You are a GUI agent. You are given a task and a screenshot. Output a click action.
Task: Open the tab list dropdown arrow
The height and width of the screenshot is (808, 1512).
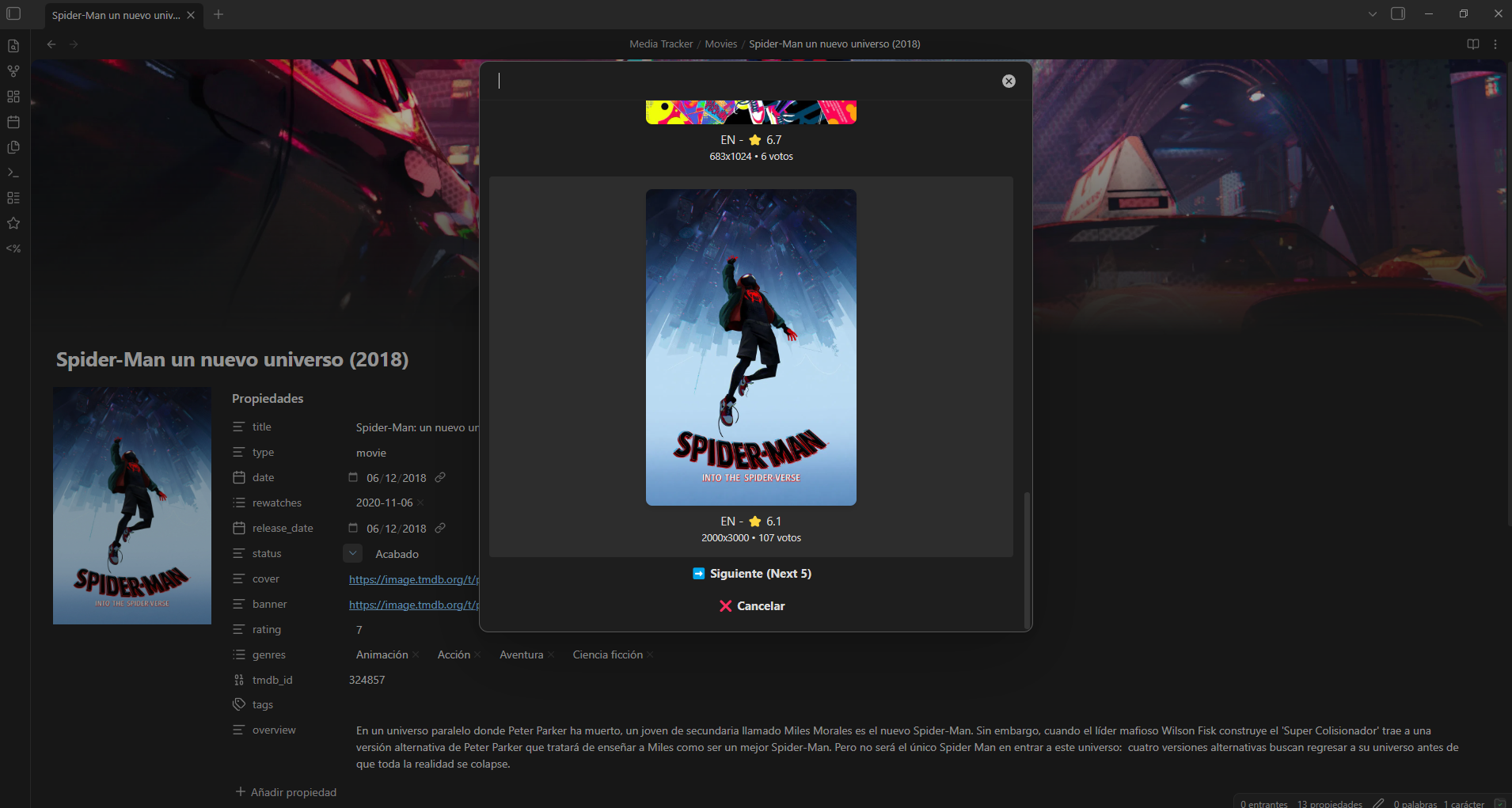click(1370, 13)
